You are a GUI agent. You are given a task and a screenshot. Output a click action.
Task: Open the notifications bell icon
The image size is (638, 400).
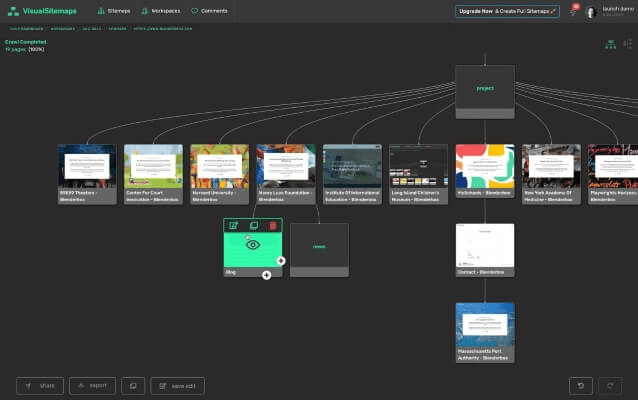point(573,11)
